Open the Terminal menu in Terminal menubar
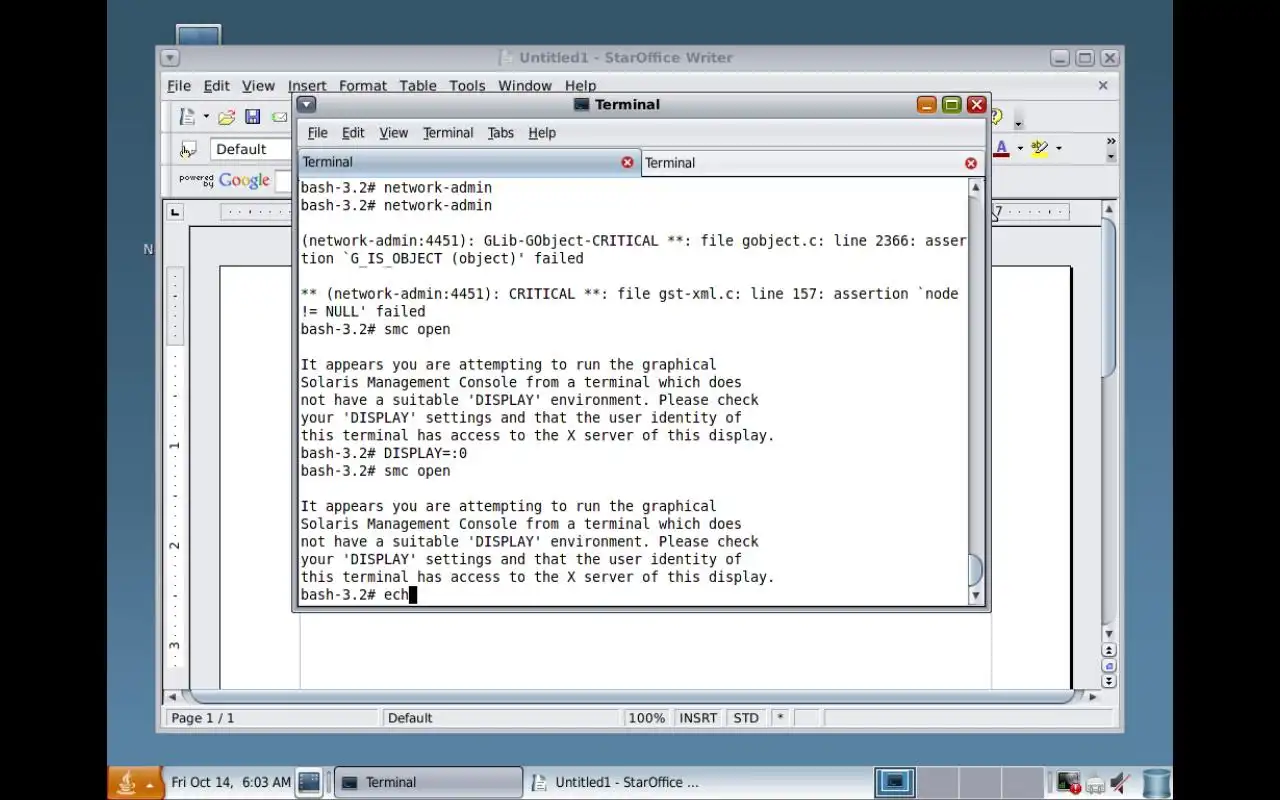Image resolution: width=1280 pixels, height=800 pixels. click(448, 133)
